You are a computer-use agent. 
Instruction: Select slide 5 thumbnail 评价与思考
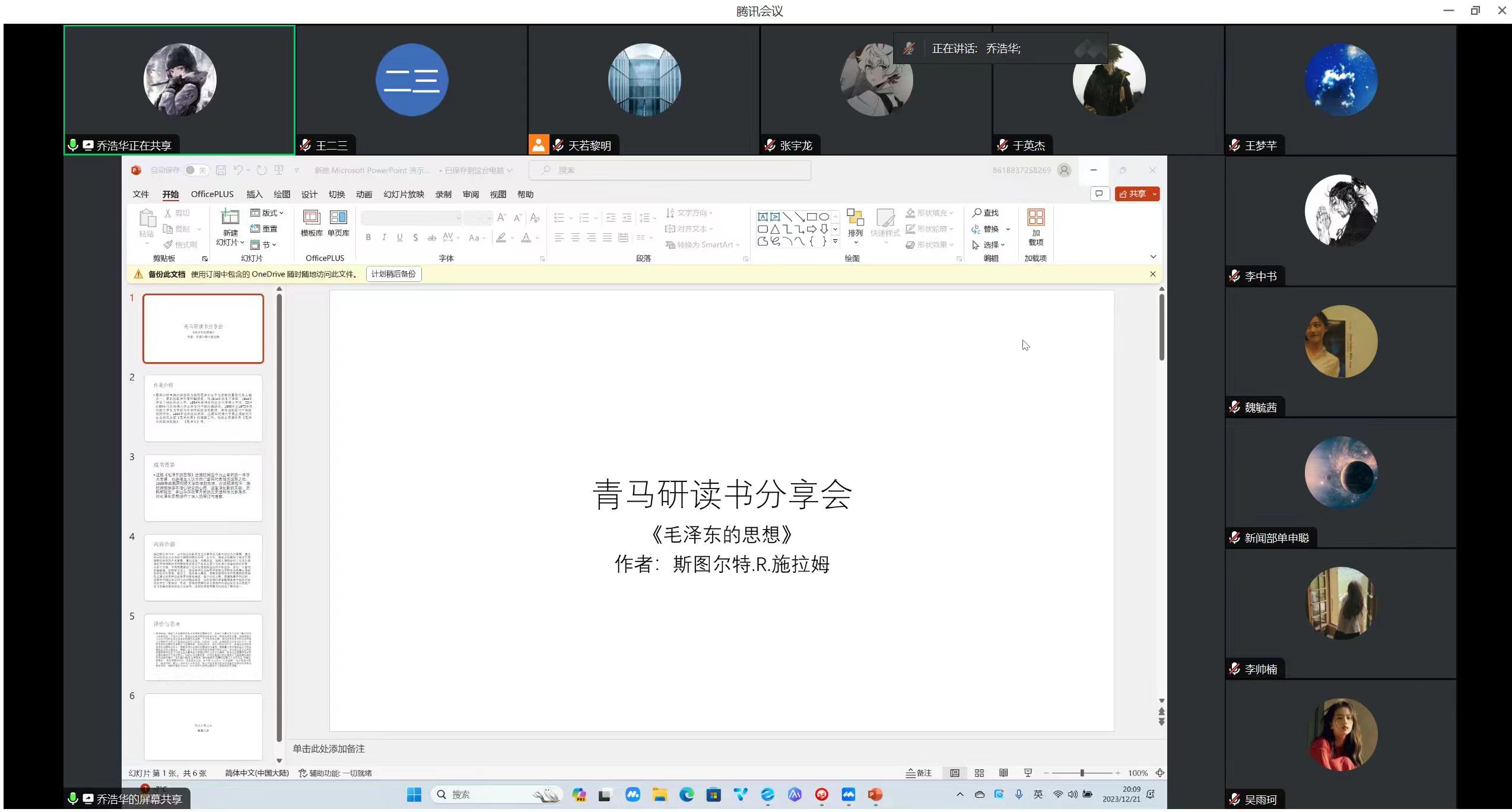click(x=203, y=647)
